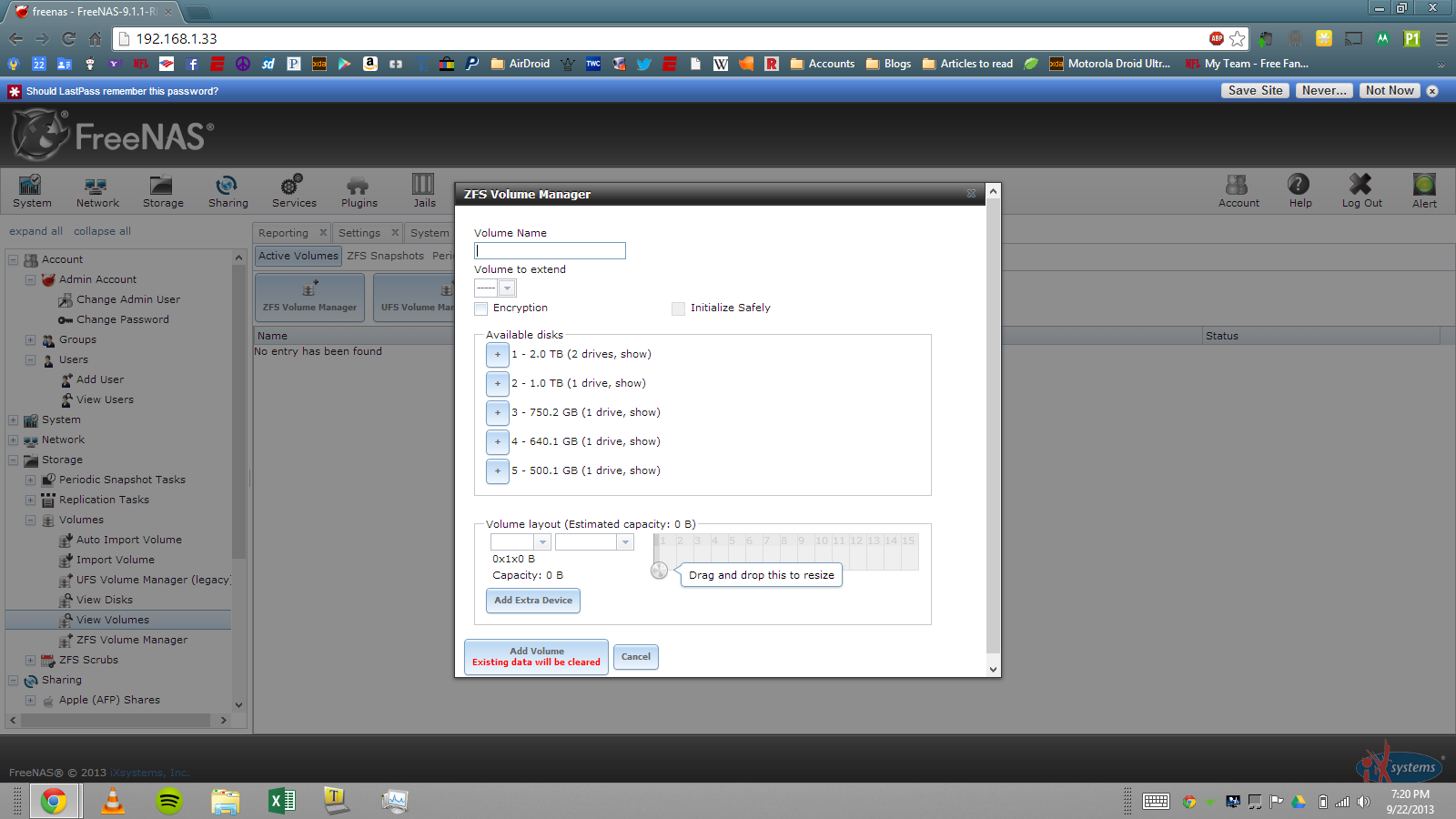This screenshot has width=1456, height=819.
Task: Open Change Password in the tree
Action: tap(122, 319)
